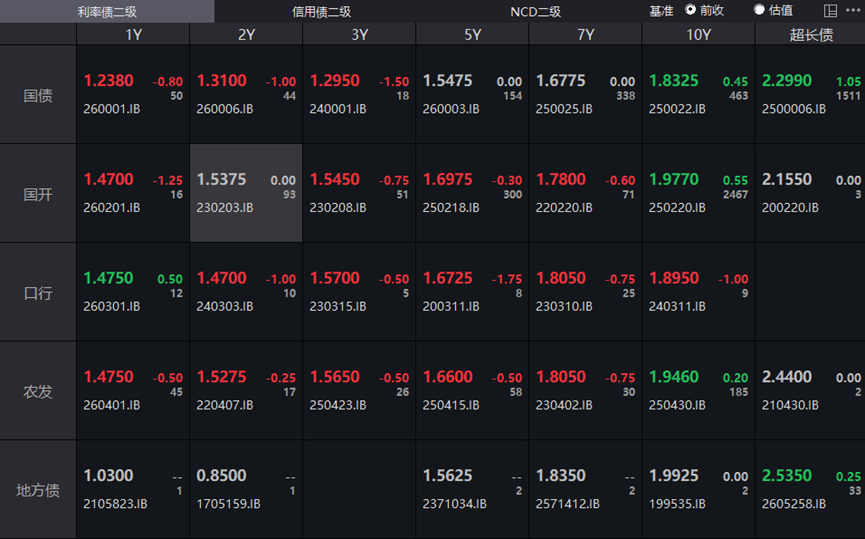Open bond 2571412.IB quote cell

click(585, 490)
